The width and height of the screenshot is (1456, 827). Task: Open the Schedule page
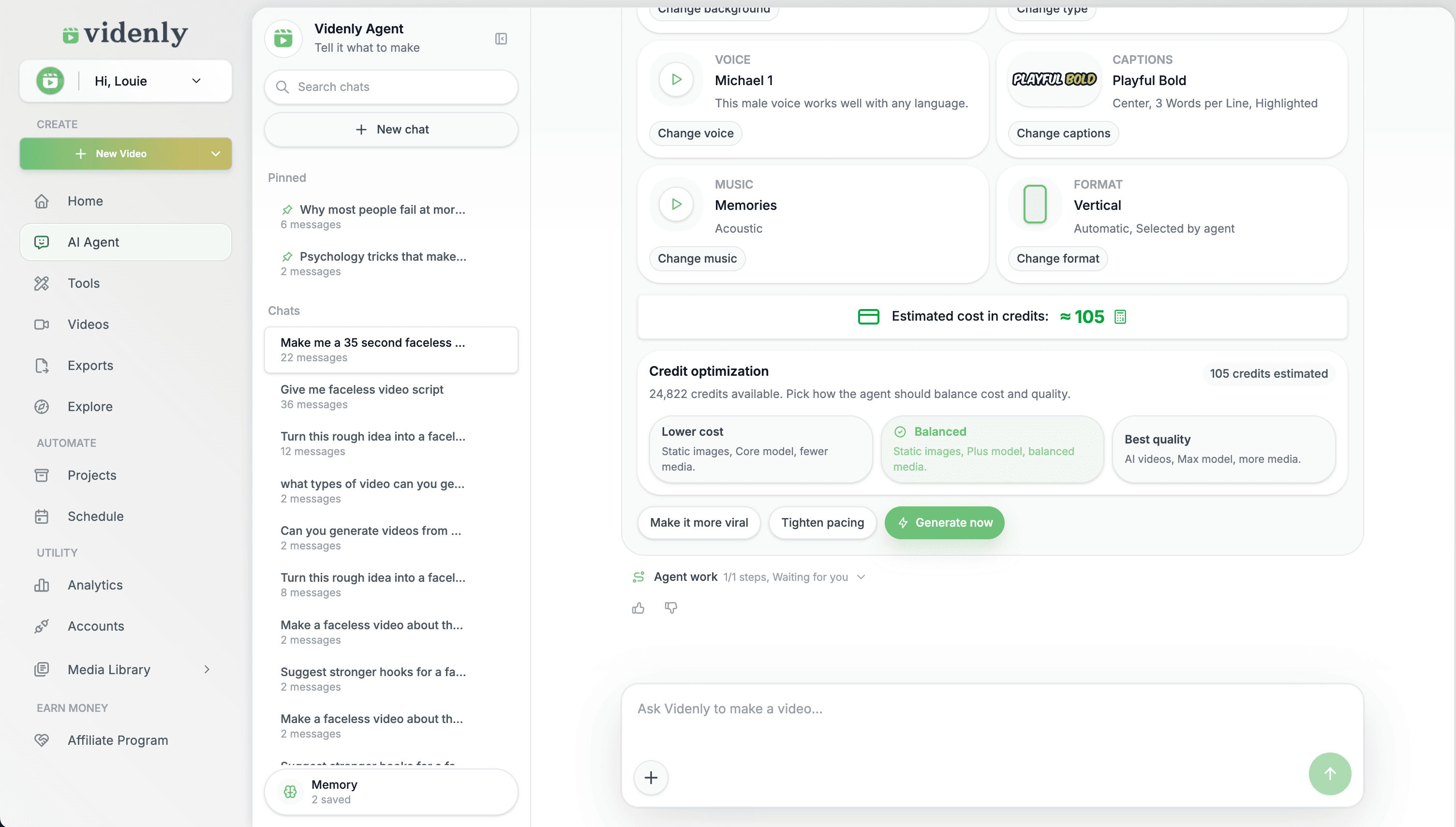pos(126,517)
